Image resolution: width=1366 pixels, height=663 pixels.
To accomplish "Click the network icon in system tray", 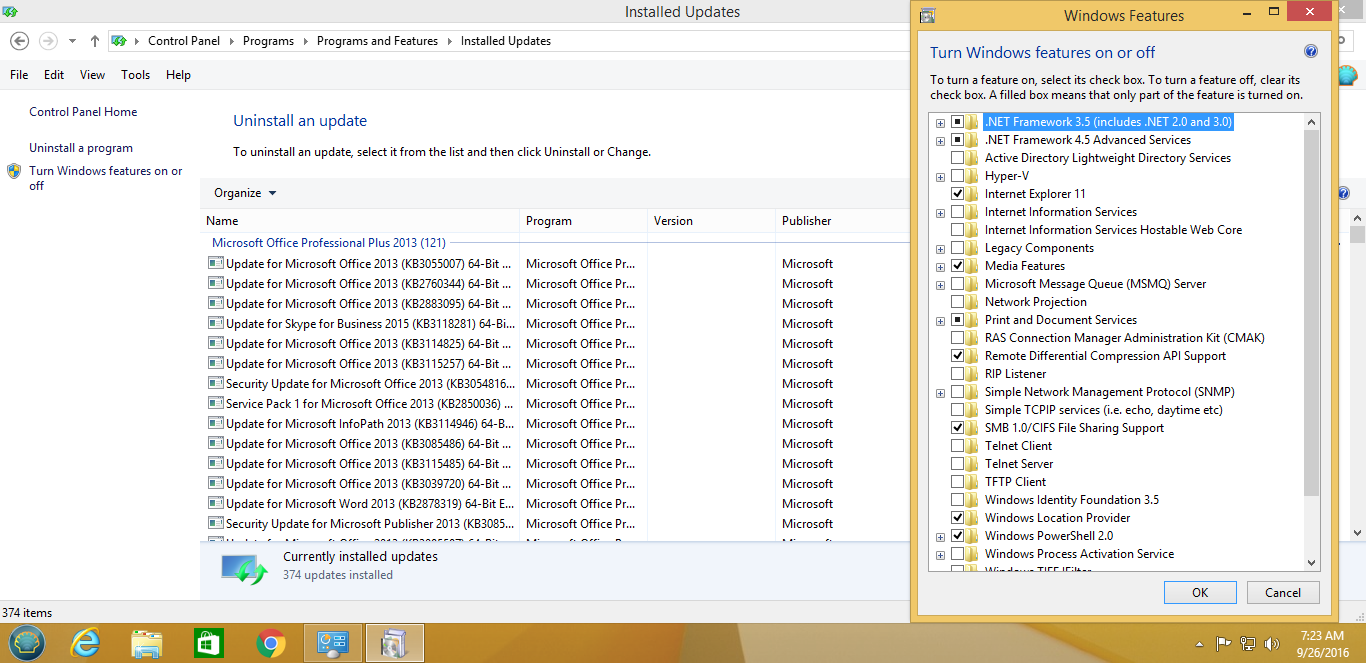I will coord(1248,643).
